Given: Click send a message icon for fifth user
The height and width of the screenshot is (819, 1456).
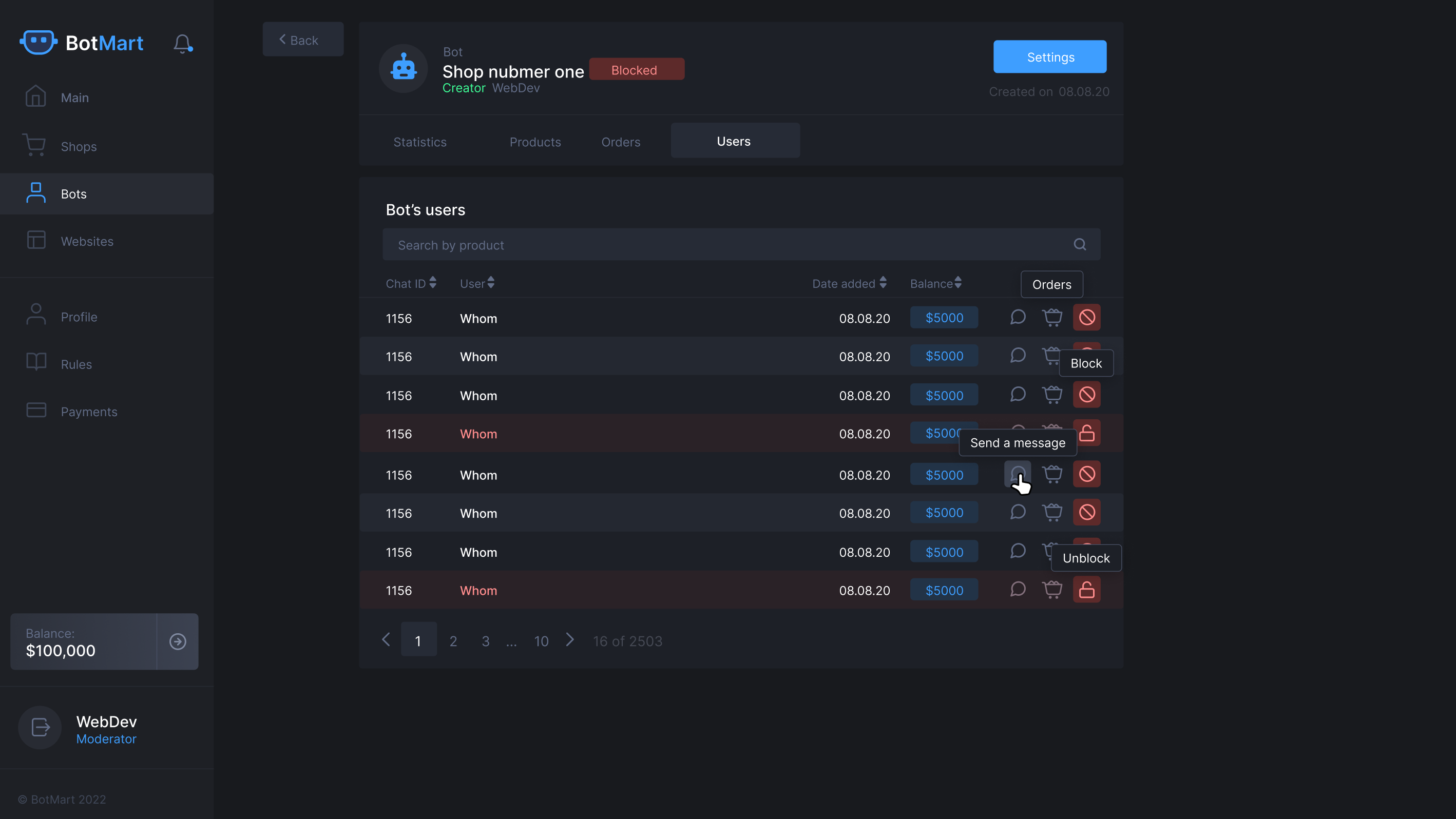Looking at the screenshot, I should click(x=1018, y=474).
